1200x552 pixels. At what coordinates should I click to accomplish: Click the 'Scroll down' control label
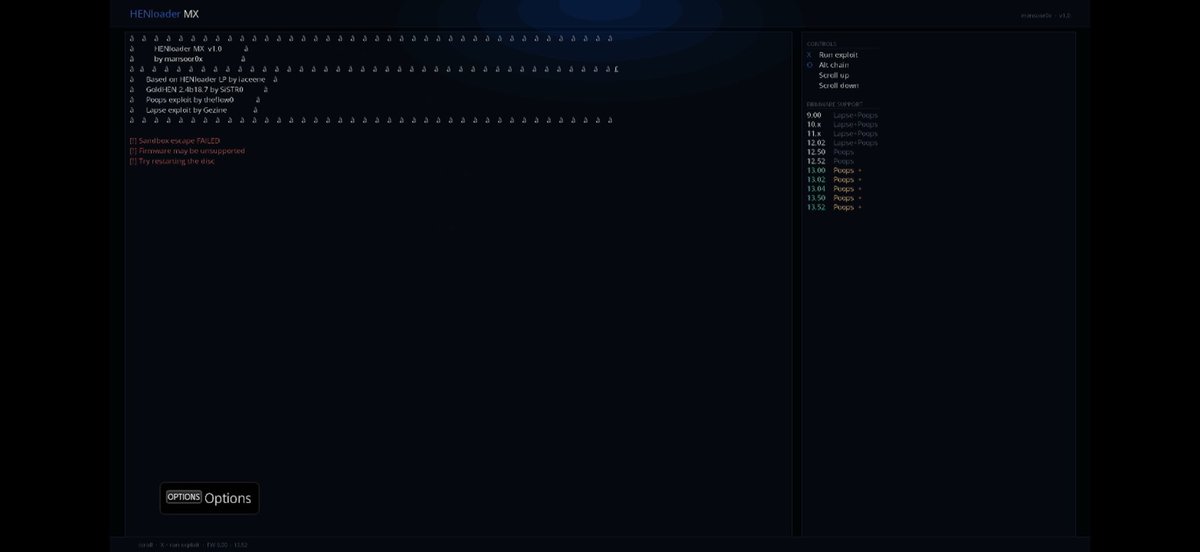839,85
